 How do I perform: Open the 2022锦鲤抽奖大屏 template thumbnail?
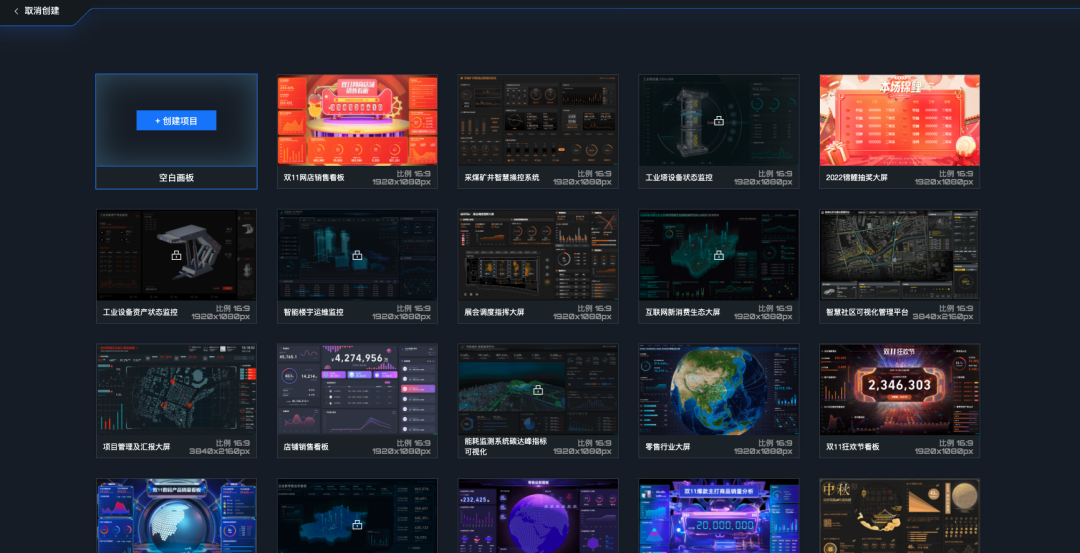pyautogui.click(x=900, y=121)
